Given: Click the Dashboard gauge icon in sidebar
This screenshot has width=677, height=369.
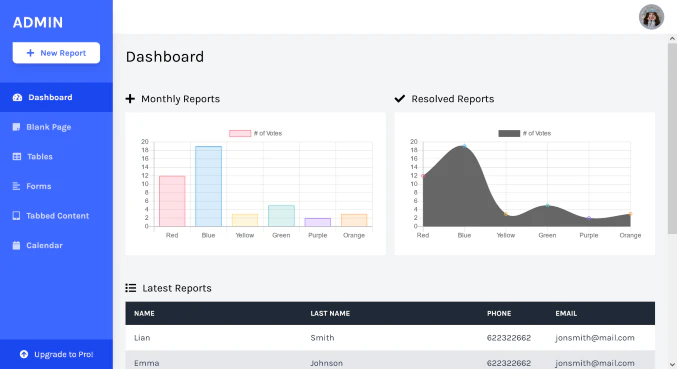Looking at the screenshot, I should (17, 97).
